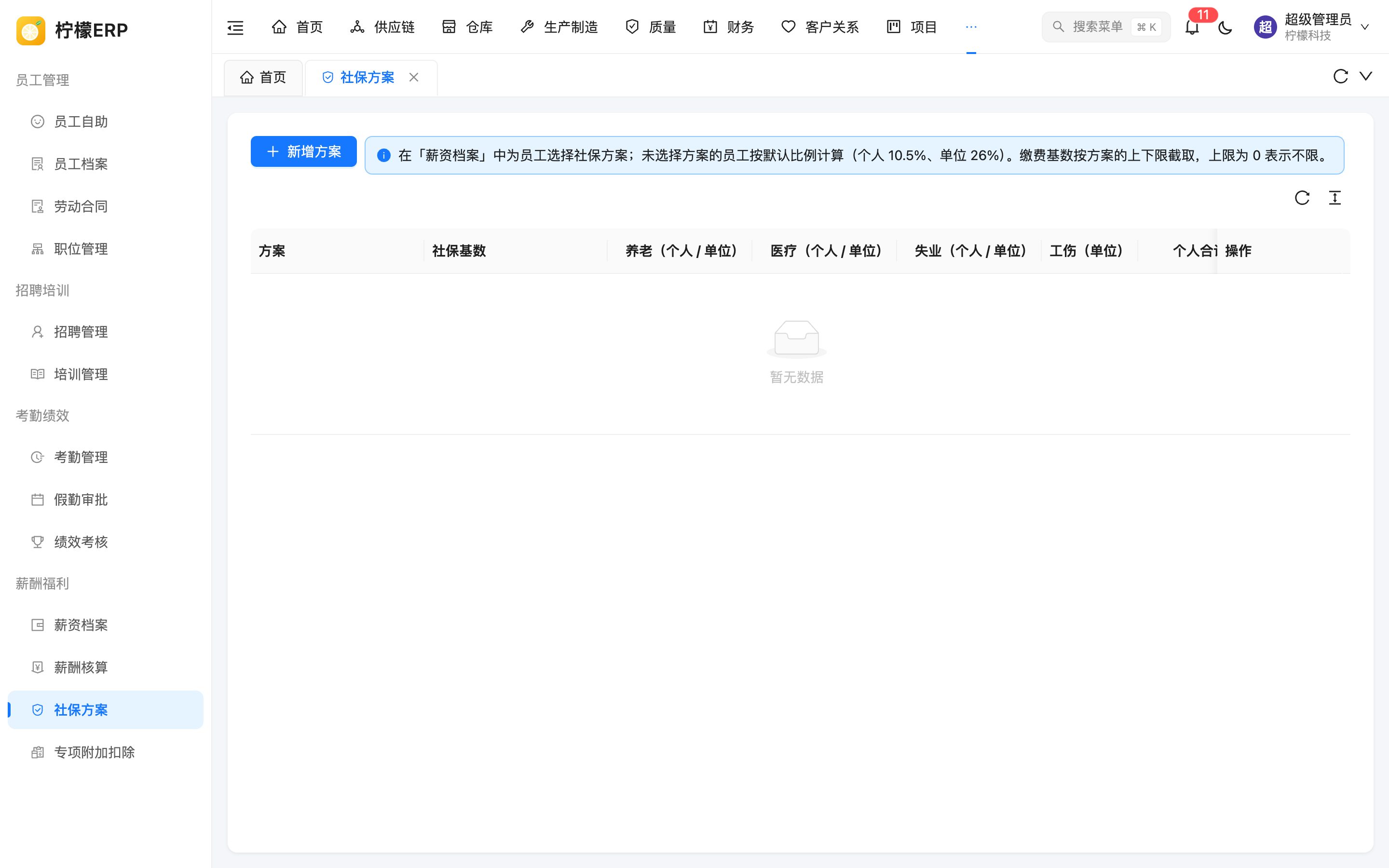Open 财务 in top navigation

click(x=728, y=27)
